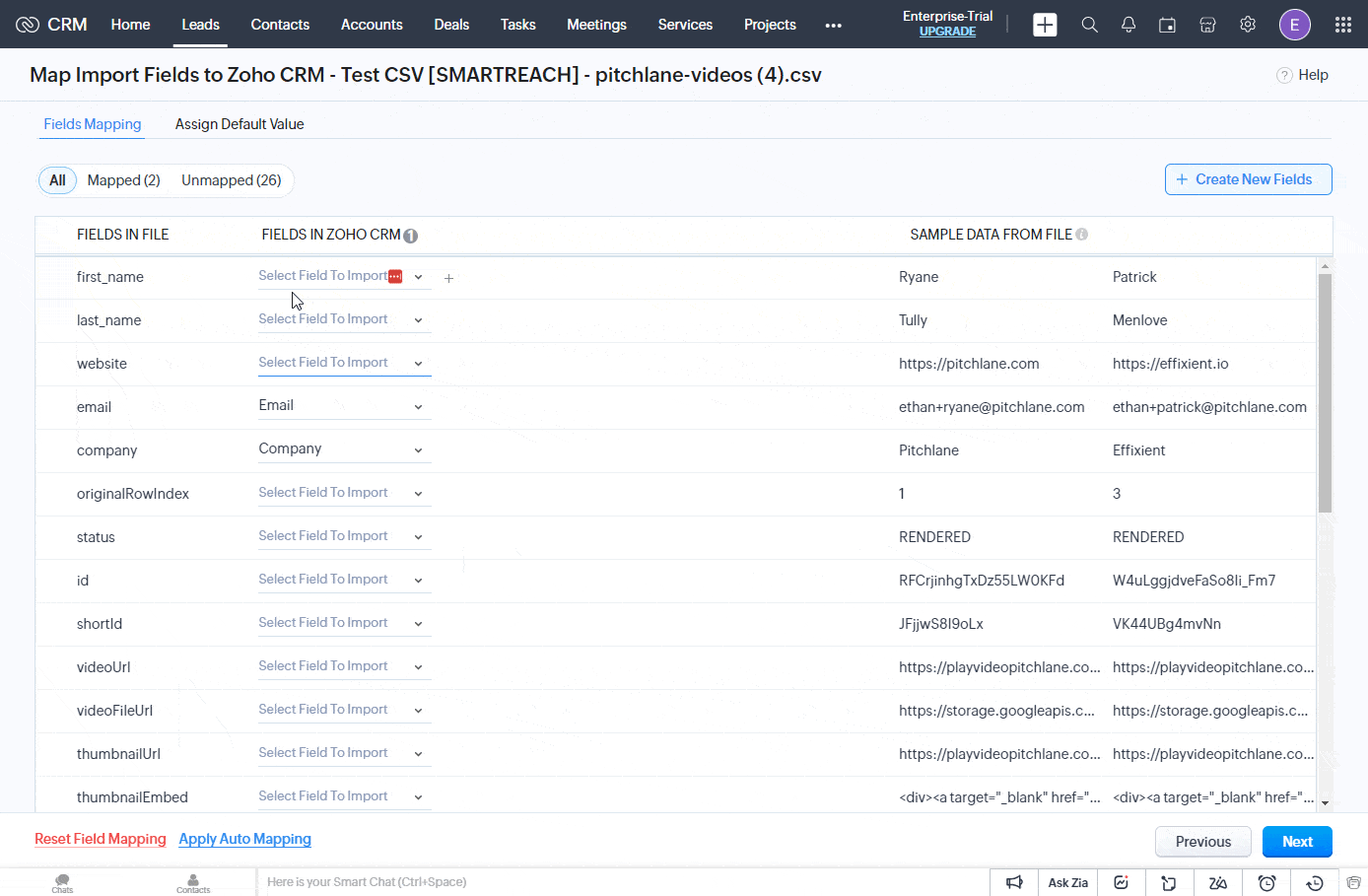Click red badge icon in first_name field
This screenshot has width=1368, height=896.
(395, 276)
